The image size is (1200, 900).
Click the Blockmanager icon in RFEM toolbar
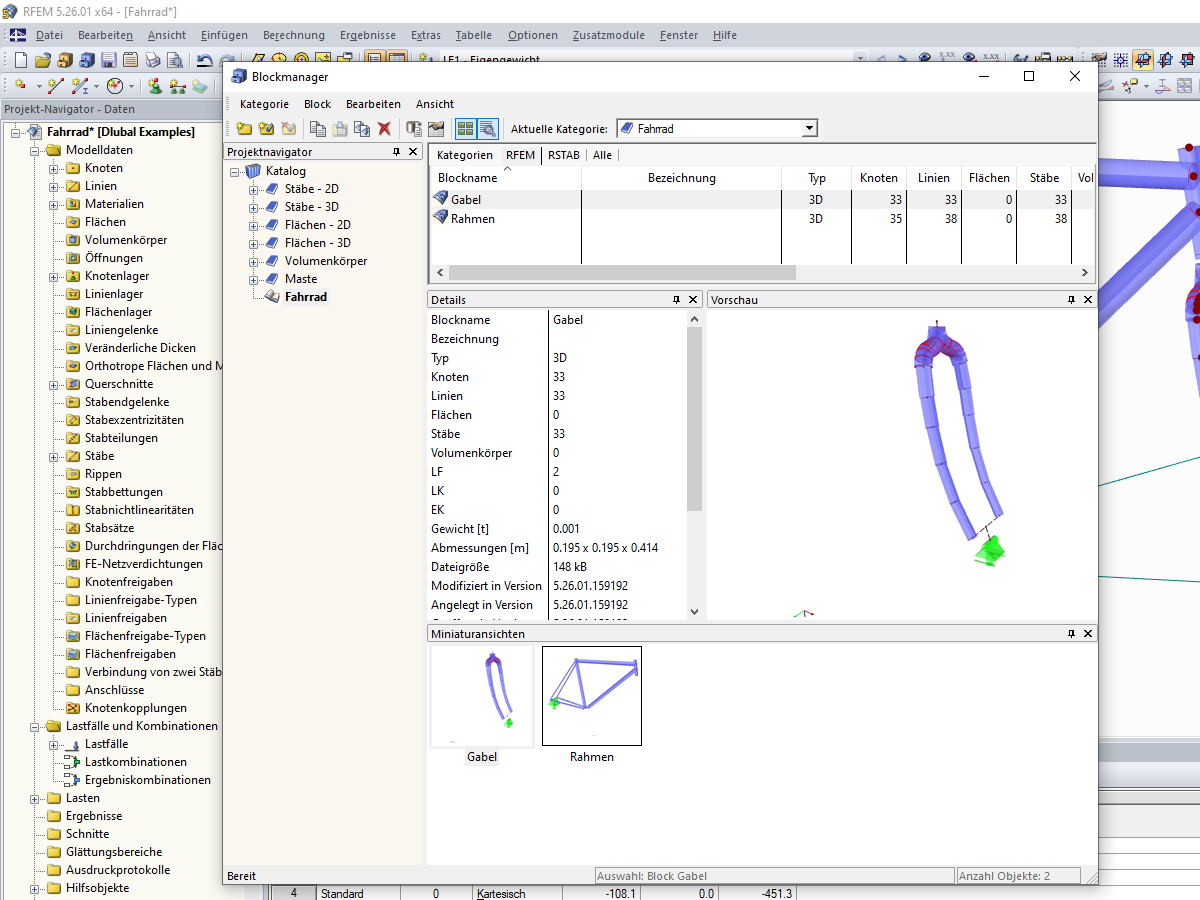(x=87, y=60)
